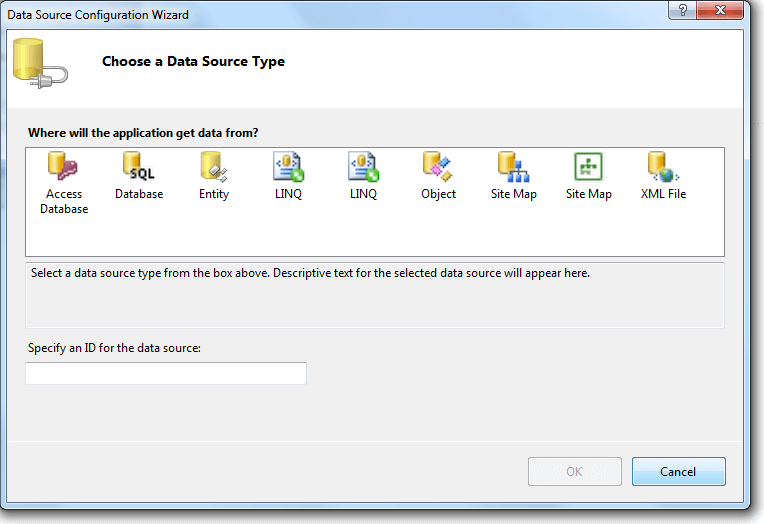764x524 pixels.
Task: Click the 'Entity' text label
Action: [213, 194]
